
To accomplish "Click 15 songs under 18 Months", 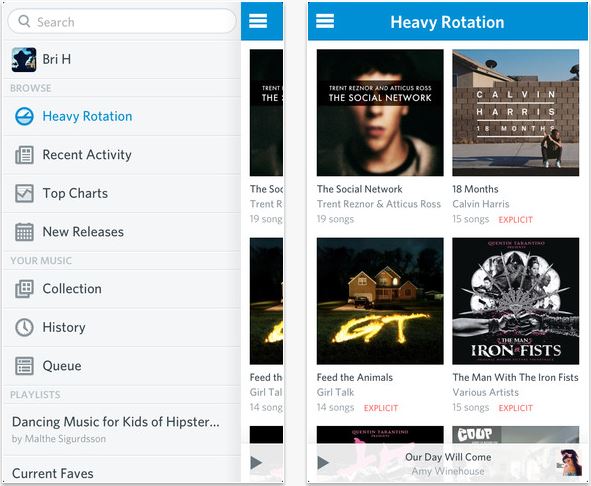I will click(471, 219).
